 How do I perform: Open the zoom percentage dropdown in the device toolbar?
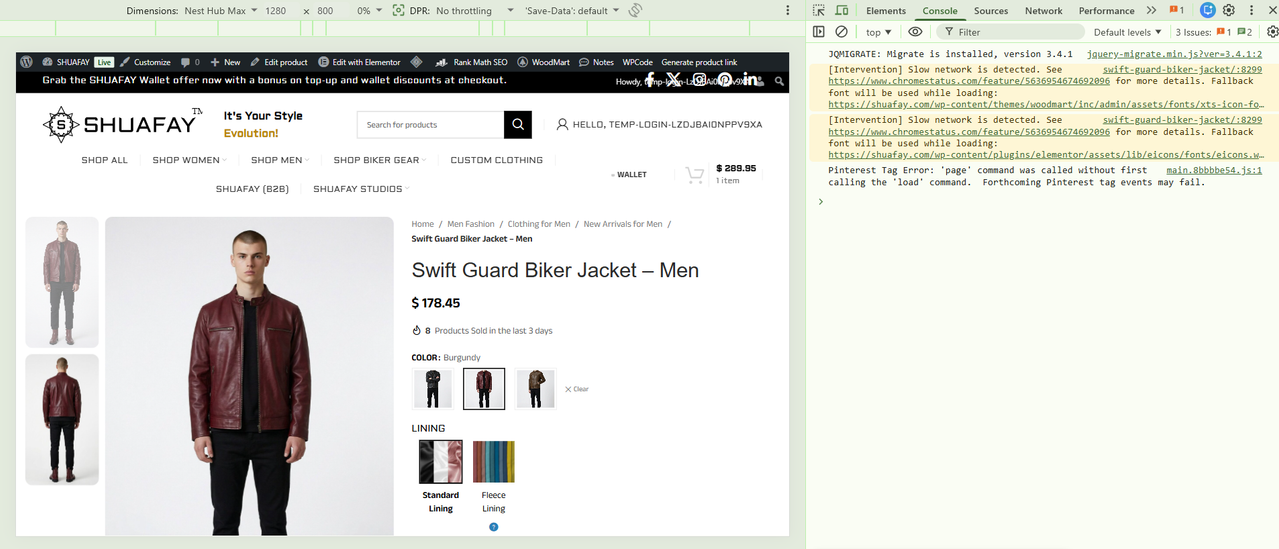[369, 10]
